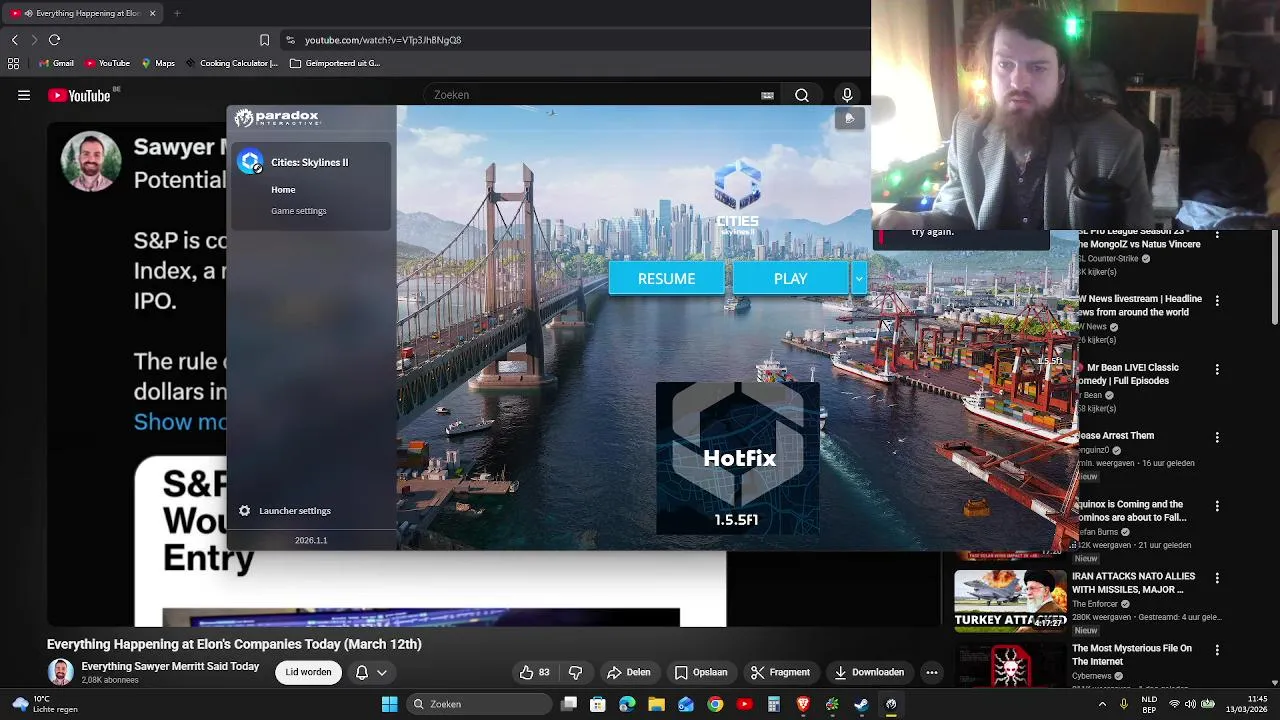
Task: Reload the page in the browser
Action: (54, 40)
